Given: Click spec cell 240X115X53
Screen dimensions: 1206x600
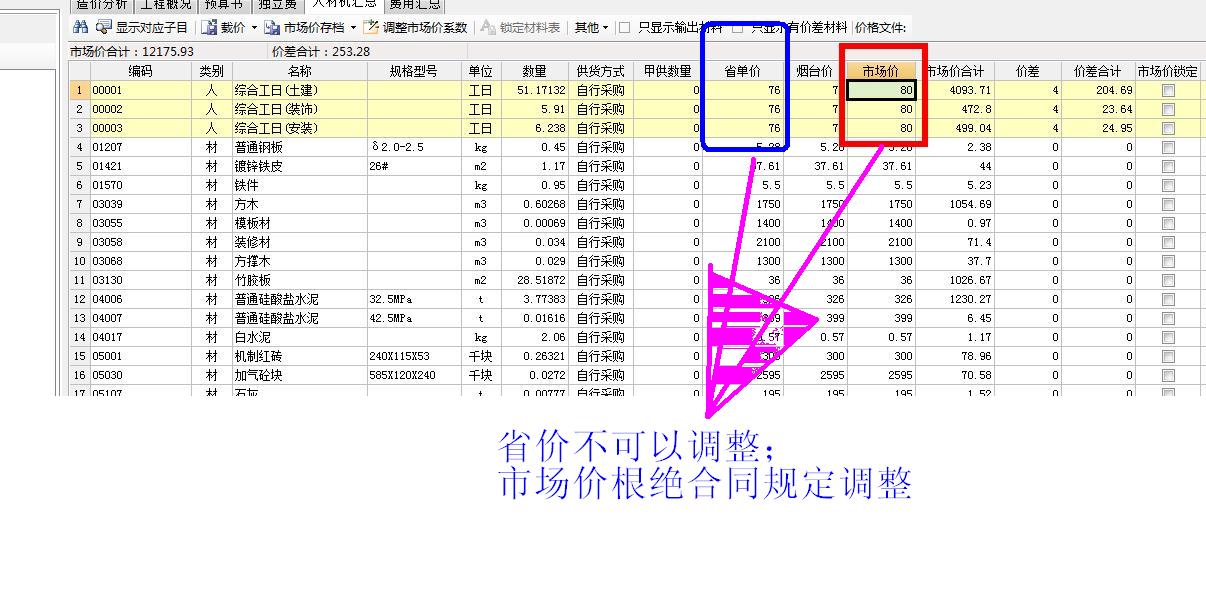Looking at the screenshot, I should tap(414, 356).
